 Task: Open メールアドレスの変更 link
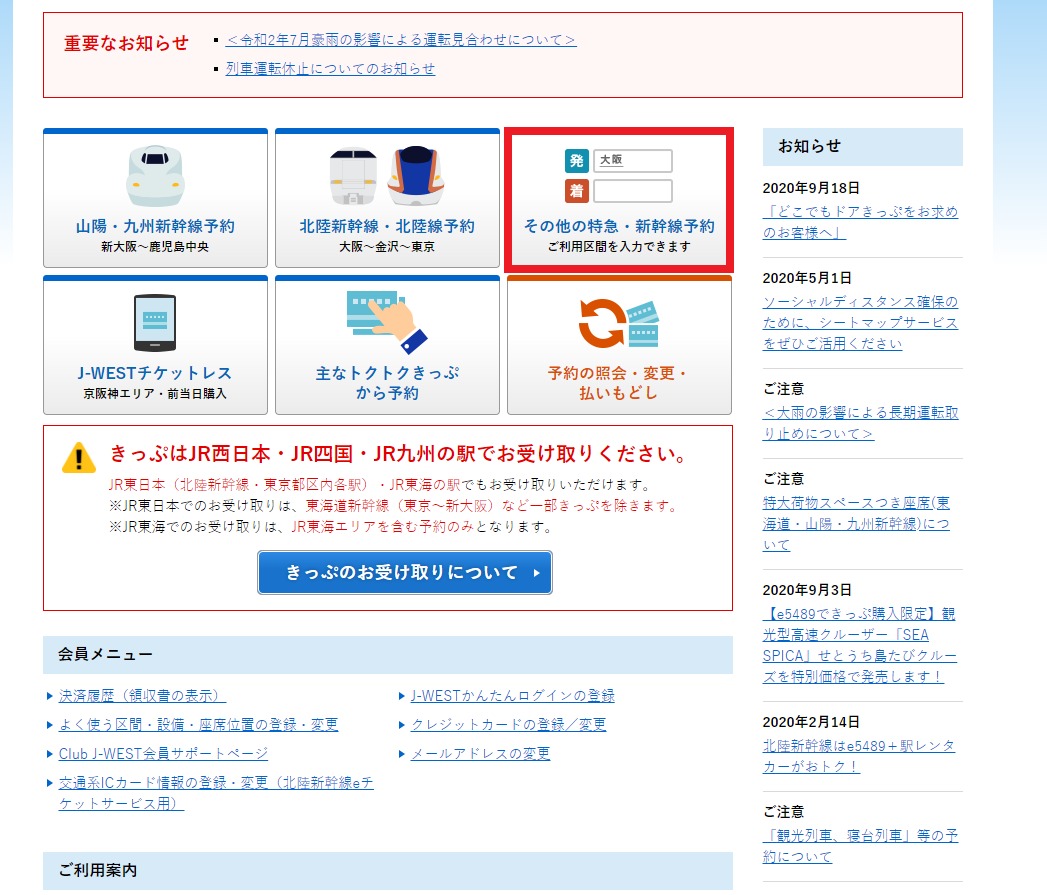point(480,753)
